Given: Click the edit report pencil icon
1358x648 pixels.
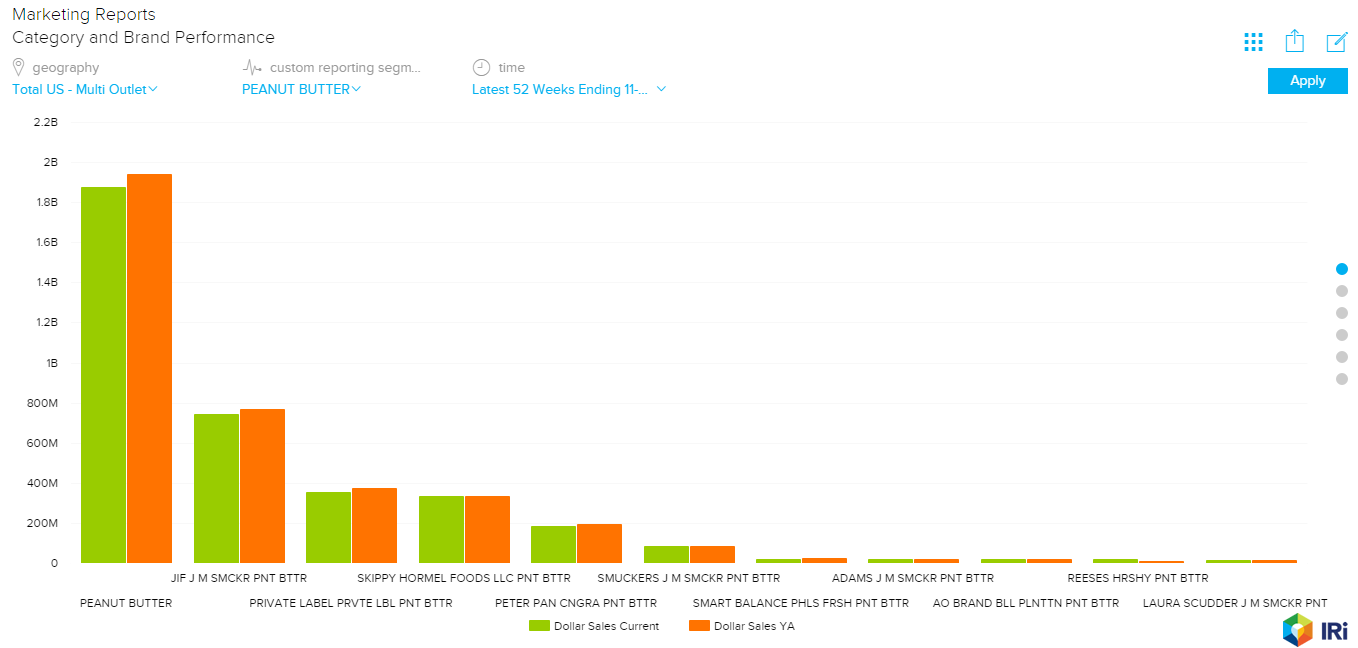Looking at the screenshot, I should [x=1336, y=42].
